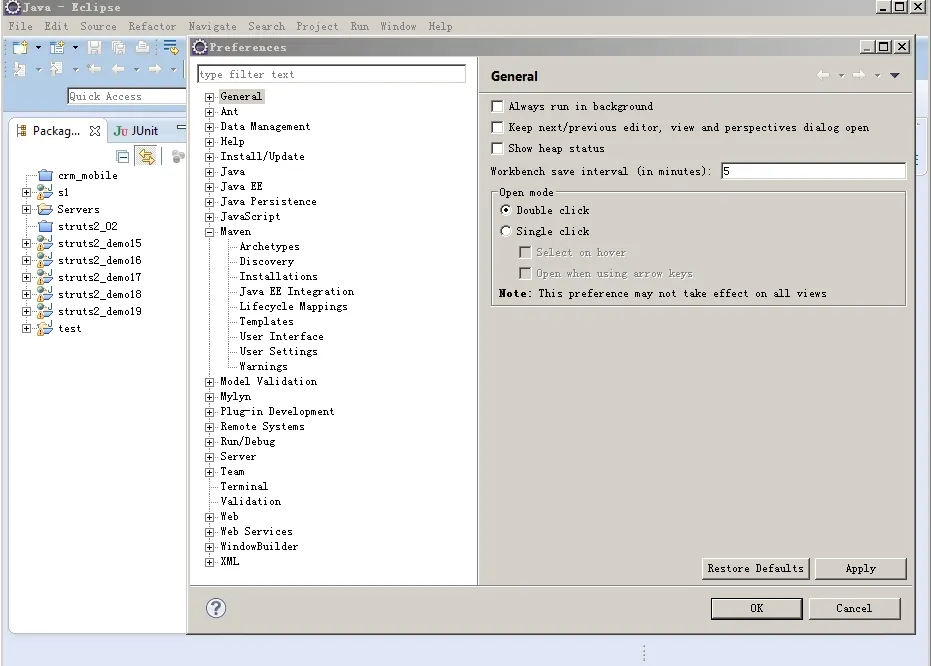This screenshot has height=666, width=931.
Task: Select Single click open mode
Action: click(x=506, y=231)
